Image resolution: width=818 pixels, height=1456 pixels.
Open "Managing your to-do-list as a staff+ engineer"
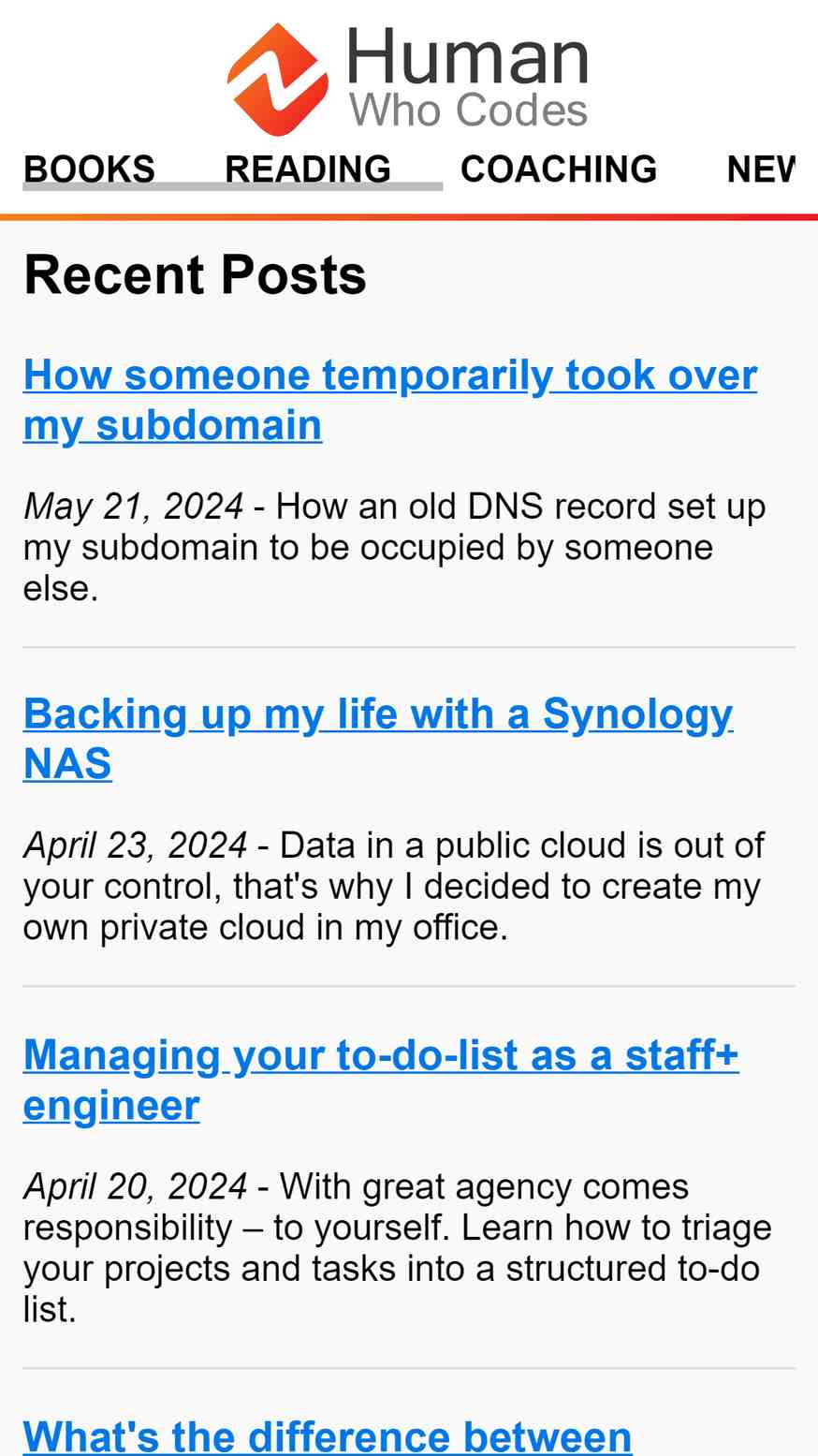tap(381, 1080)
